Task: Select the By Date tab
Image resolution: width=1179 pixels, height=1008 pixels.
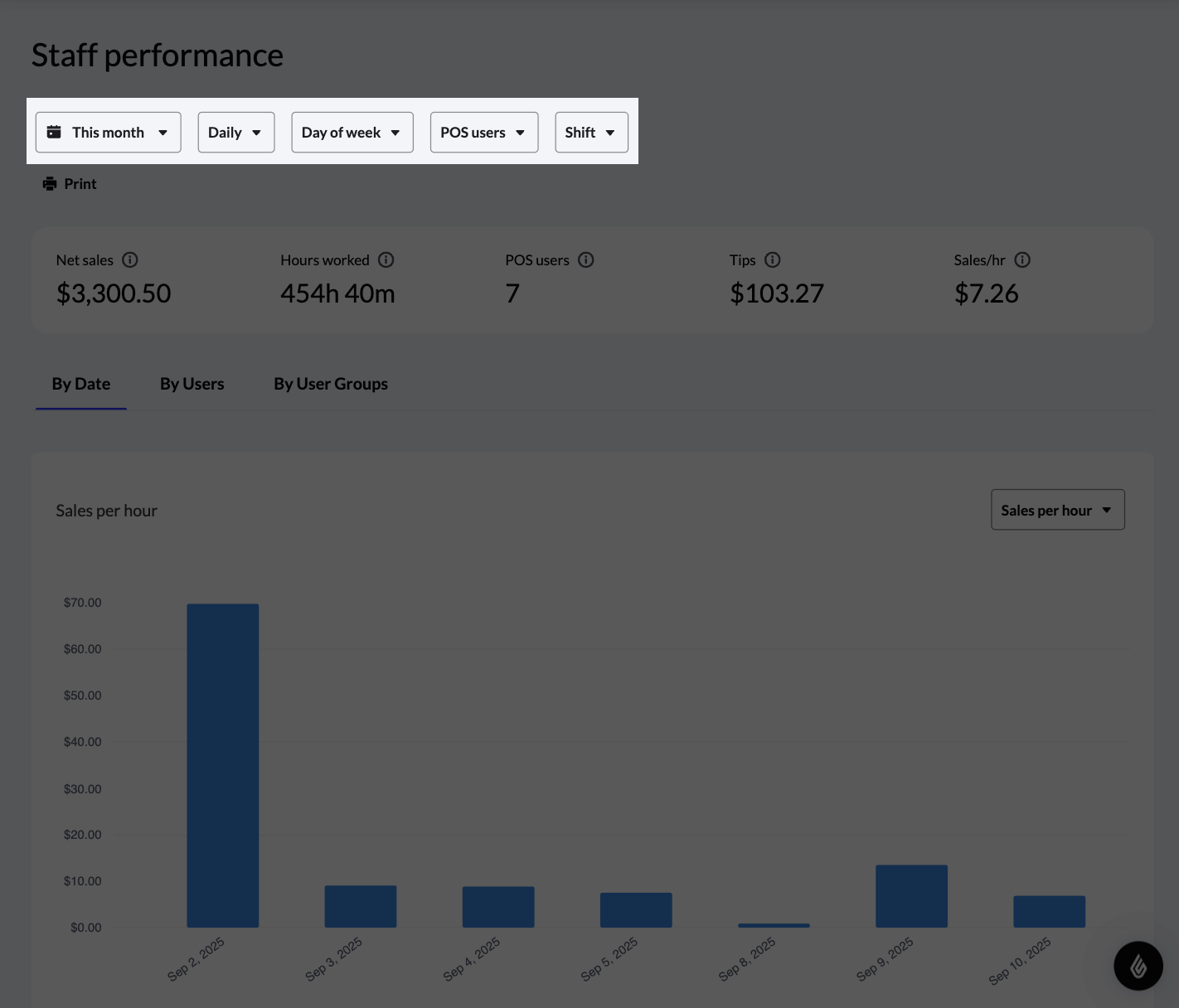Action: point(80,384)
